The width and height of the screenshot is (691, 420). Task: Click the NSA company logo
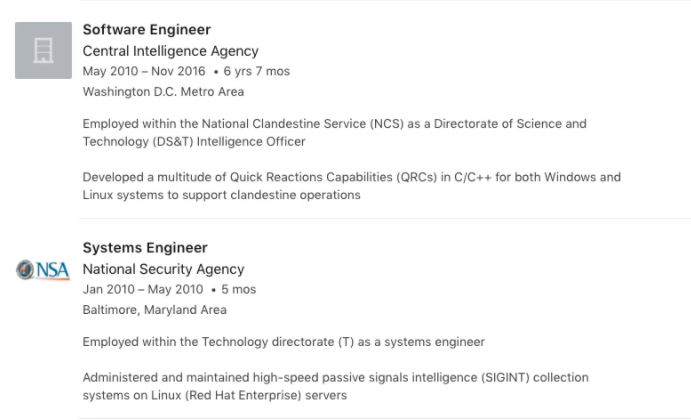pos(43,270)
